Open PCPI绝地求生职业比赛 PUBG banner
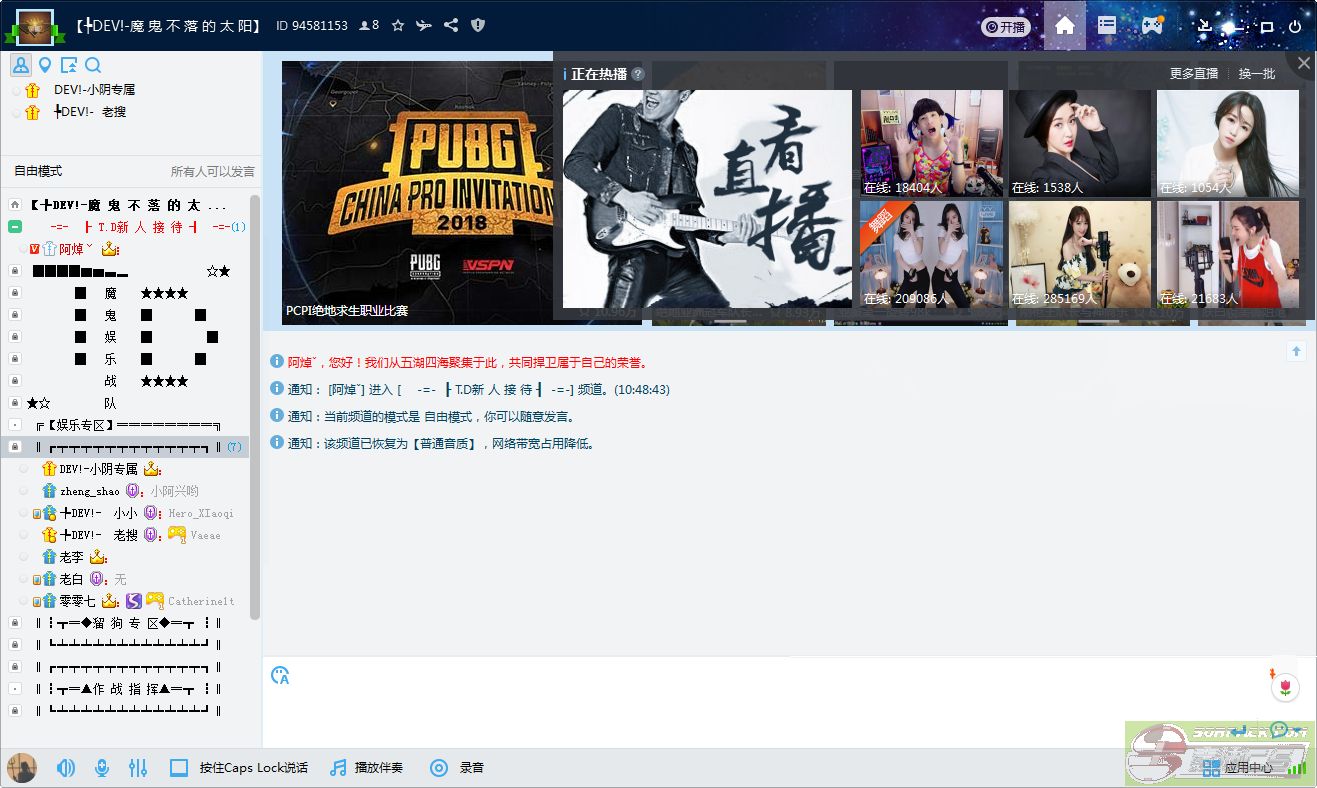The image size is (1317, 788). coord(417,193)
